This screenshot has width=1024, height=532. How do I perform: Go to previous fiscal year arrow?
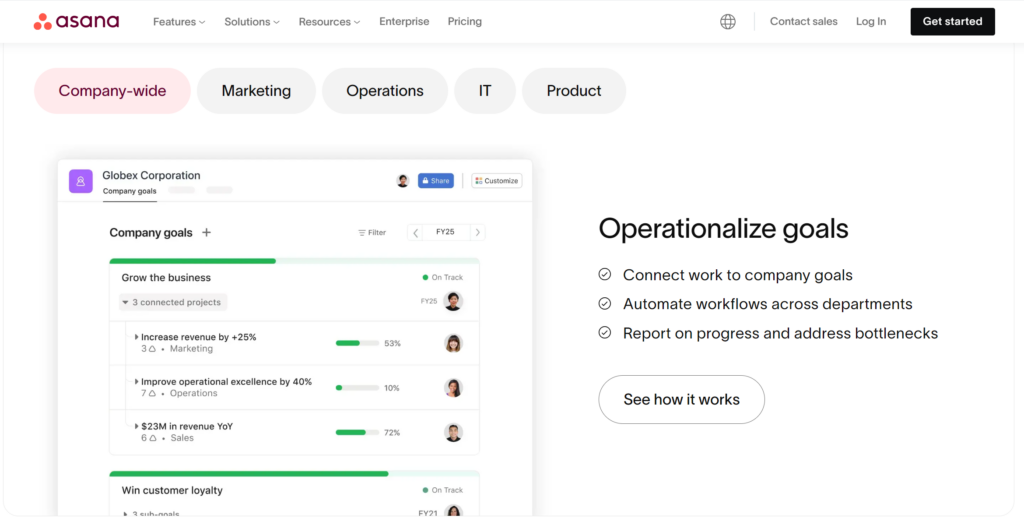point(415,232)
